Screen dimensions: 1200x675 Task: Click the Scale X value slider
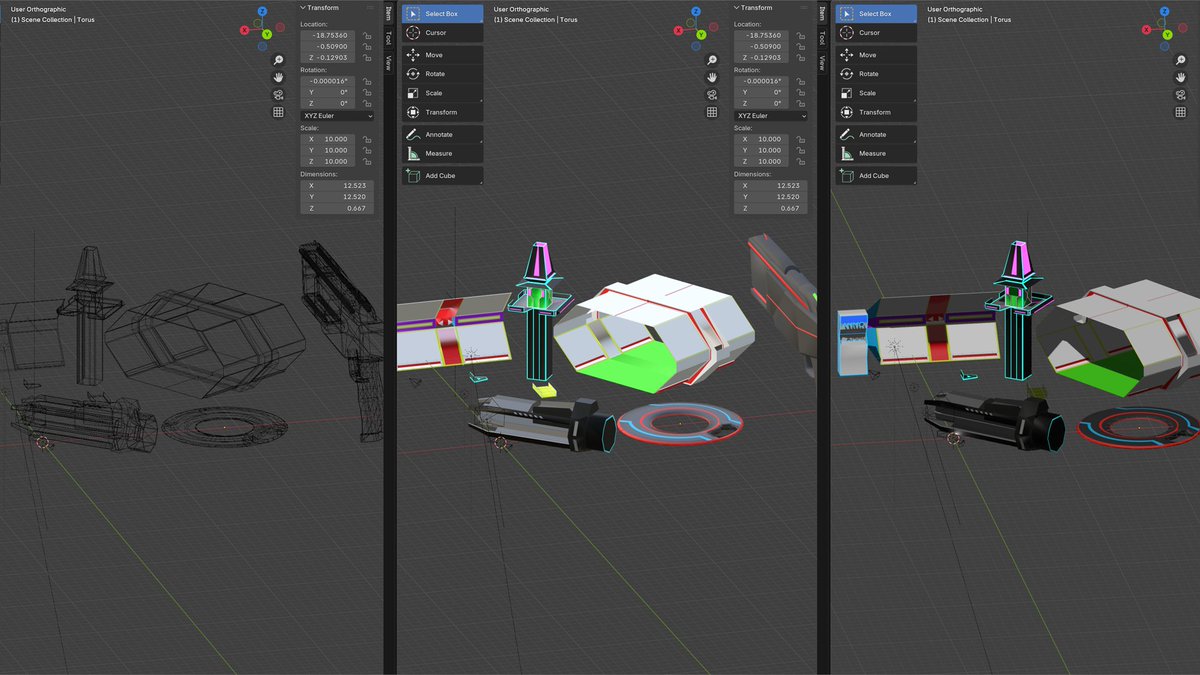pyautogui.click(x=332, y=139)
